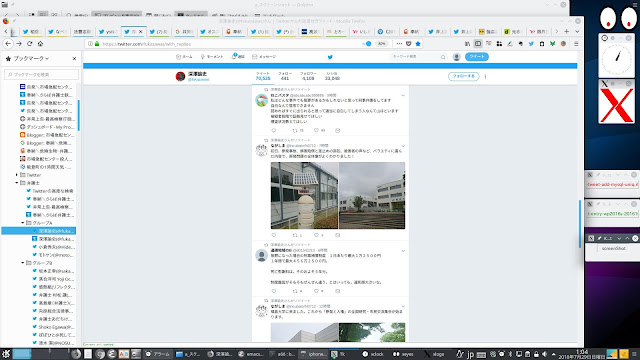The image size is (640, 360).
Task: Collapse the グループB bookmark folder
Action: pos(23,263)
